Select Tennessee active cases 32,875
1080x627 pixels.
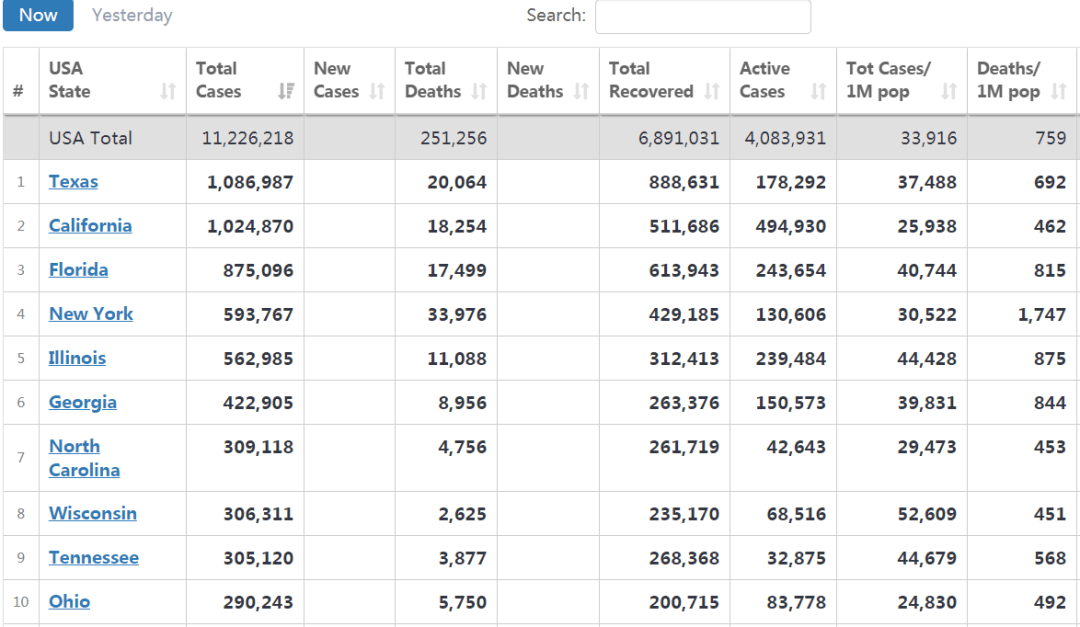pos(796,558)
